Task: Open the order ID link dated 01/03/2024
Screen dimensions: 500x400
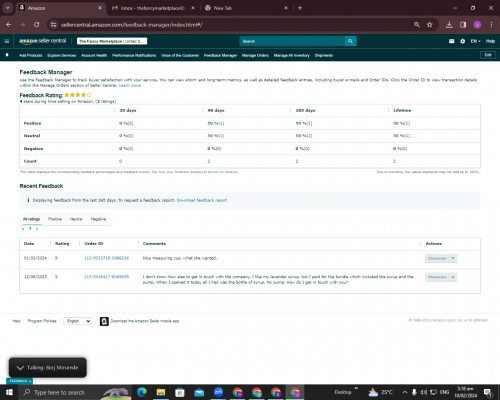Action: 106,258
